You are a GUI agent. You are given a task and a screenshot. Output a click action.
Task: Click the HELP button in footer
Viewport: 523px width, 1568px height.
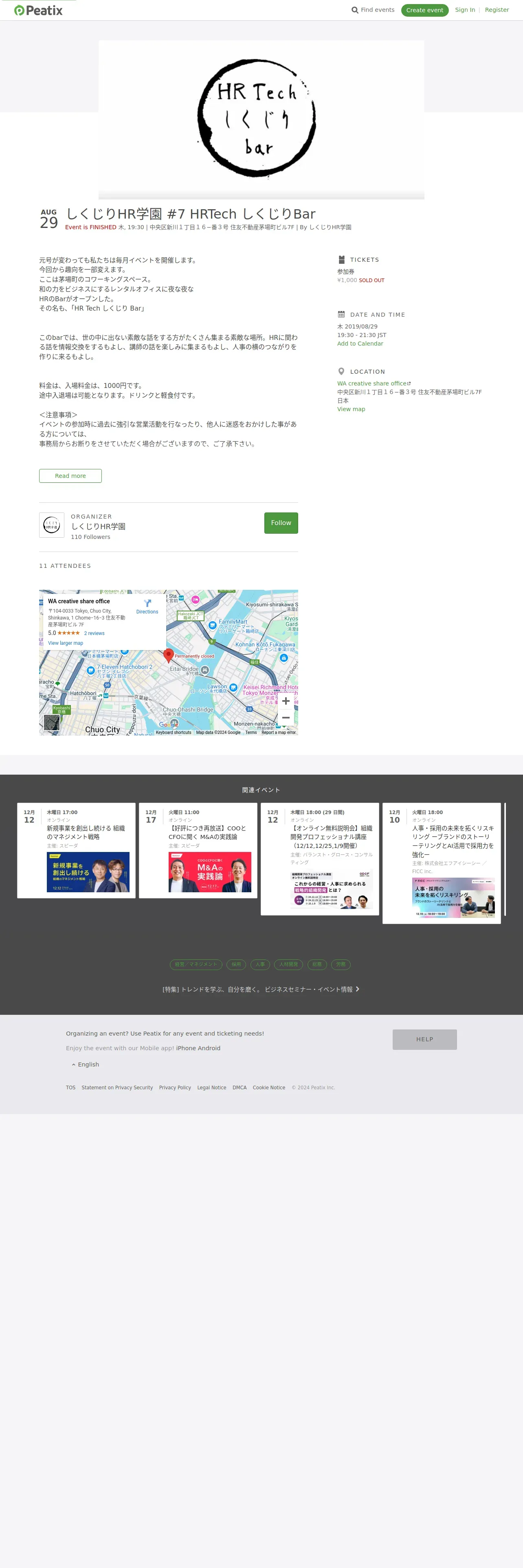click(x=424, y=1039)
